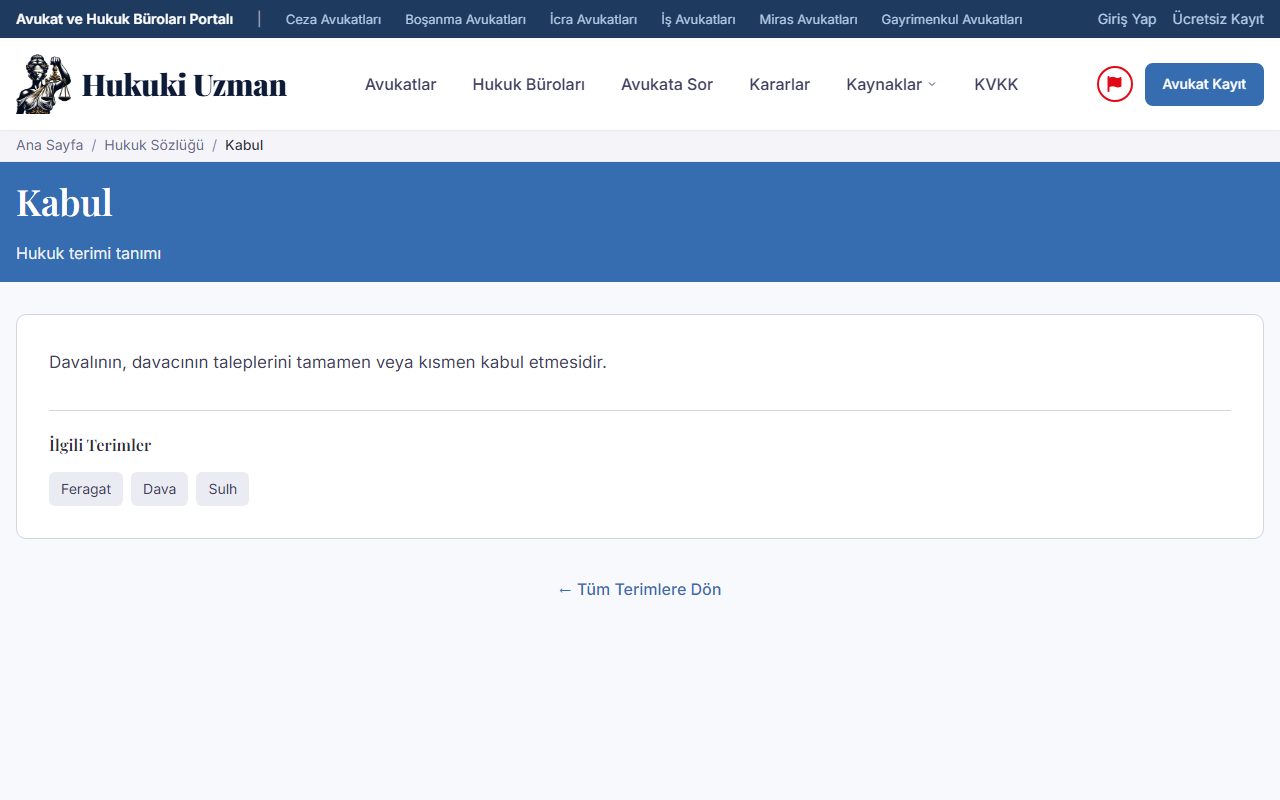Viewport: 1280px width, 800px height.
Task: Select İcra Avukatları in top bar
Action: click(x=594, y=19)
